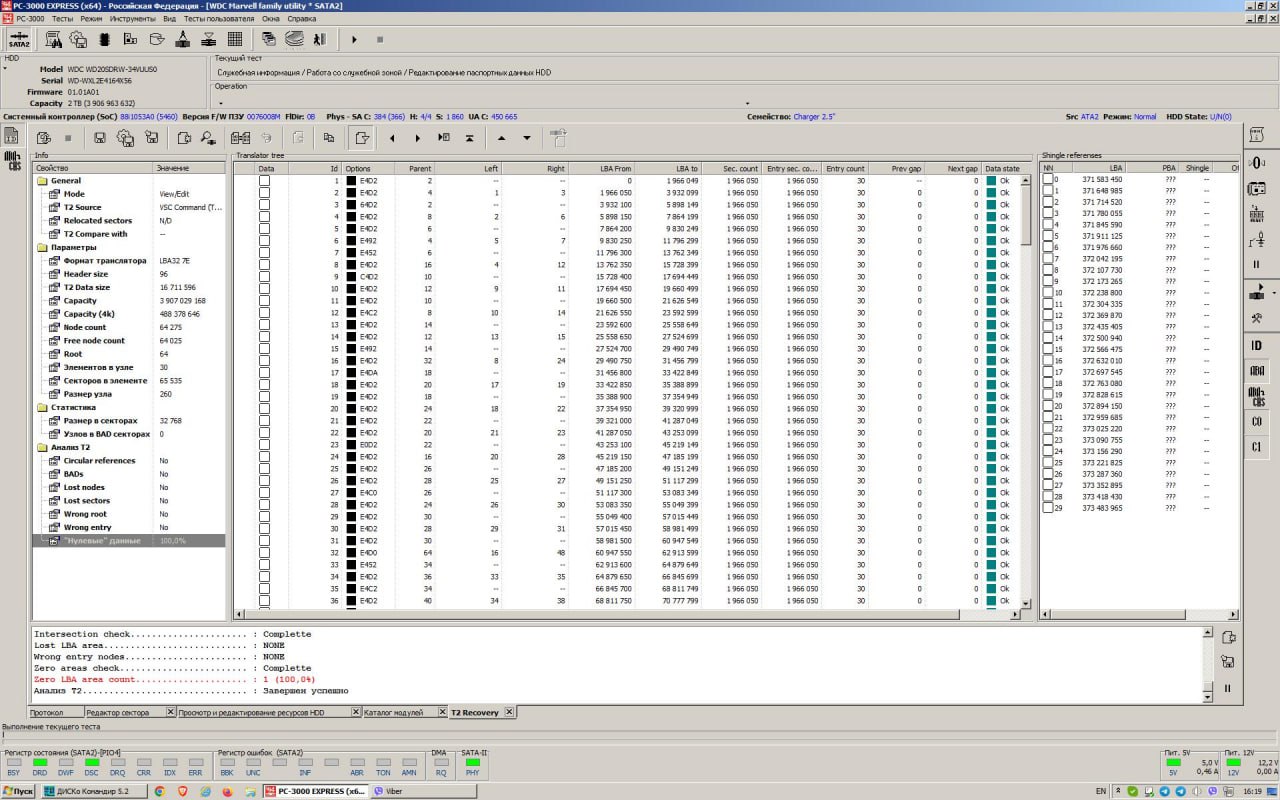Open the Пуск start button

click(18, 791)
